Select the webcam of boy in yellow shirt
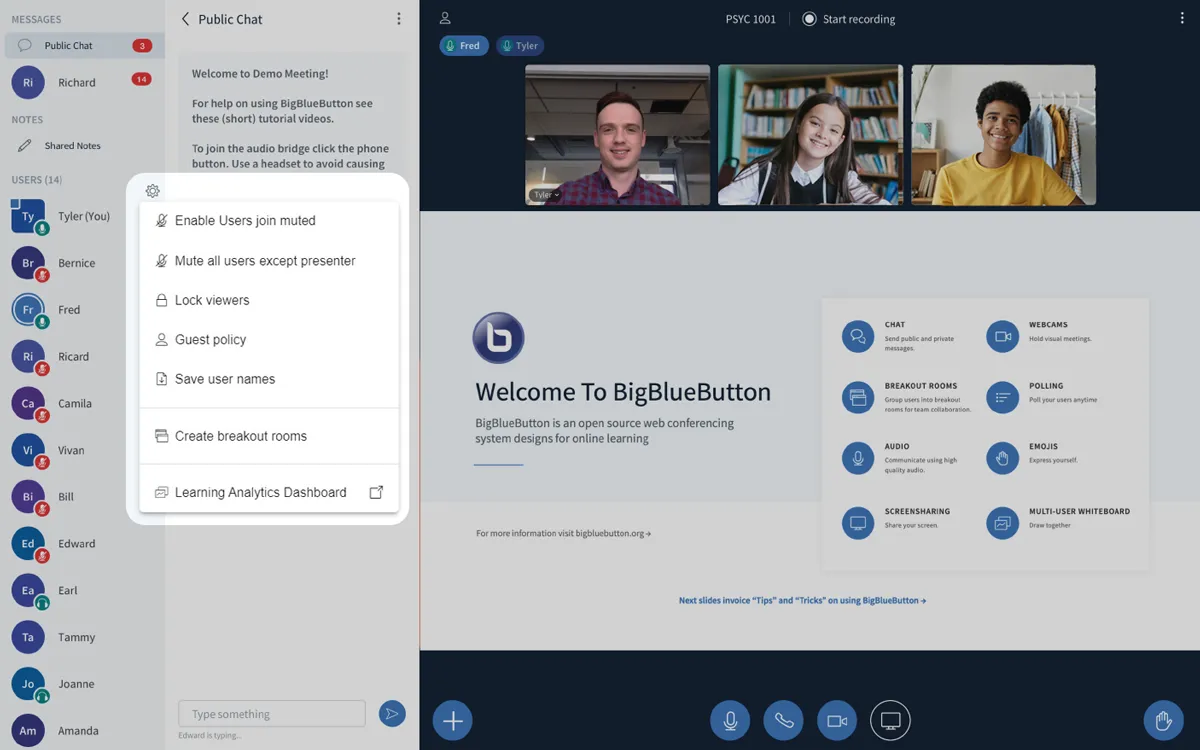This screenshot has height=750, width=1200. coord(1003,135)
